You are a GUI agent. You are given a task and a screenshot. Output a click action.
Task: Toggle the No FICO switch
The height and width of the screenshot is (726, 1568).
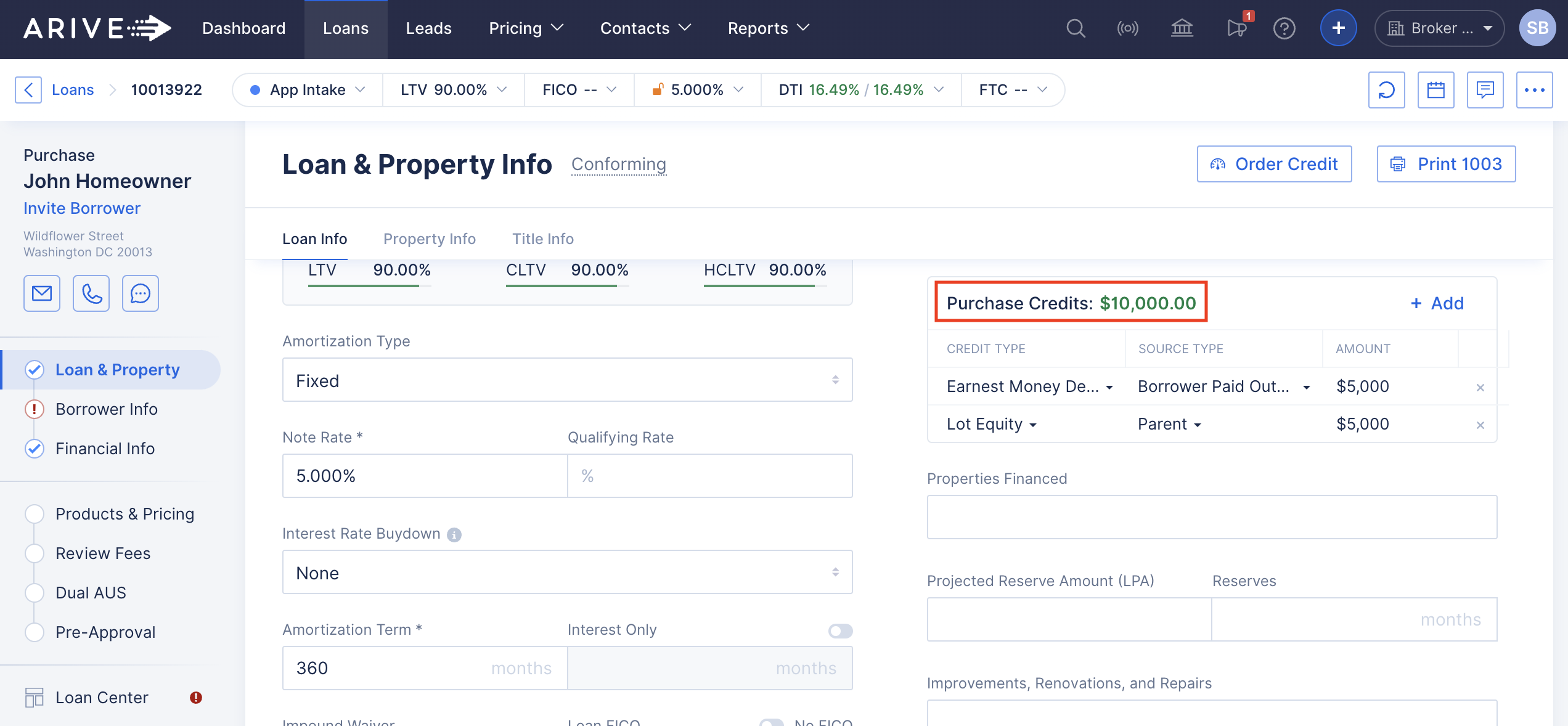(x=772, y=722)
